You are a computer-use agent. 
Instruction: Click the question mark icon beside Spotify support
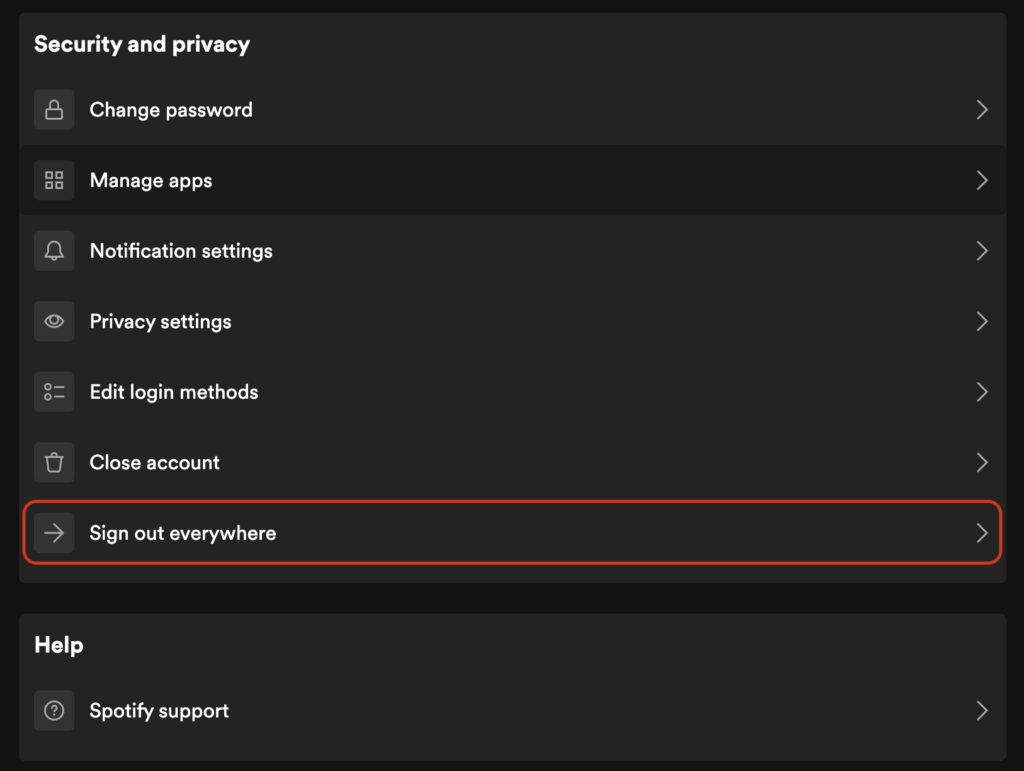pos(54,710)
